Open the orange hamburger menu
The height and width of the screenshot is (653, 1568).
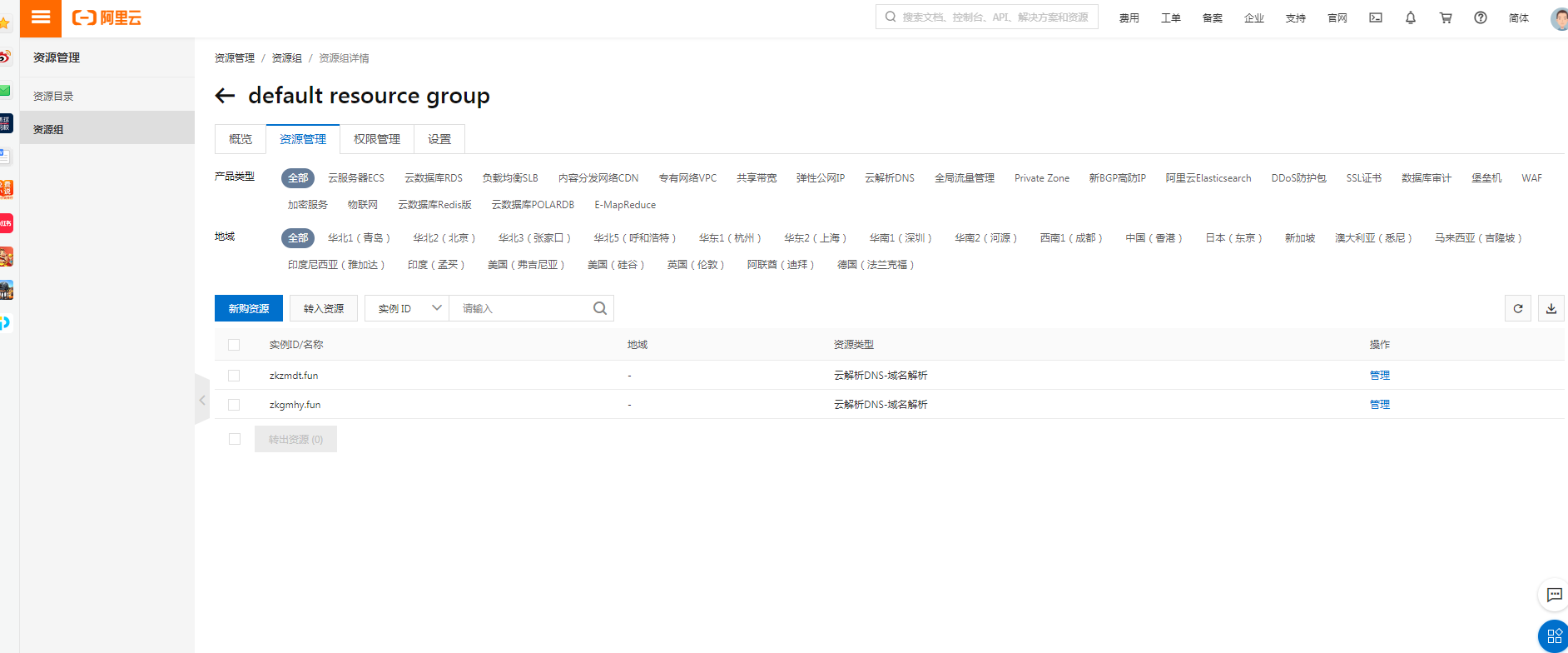click(41, 17)
